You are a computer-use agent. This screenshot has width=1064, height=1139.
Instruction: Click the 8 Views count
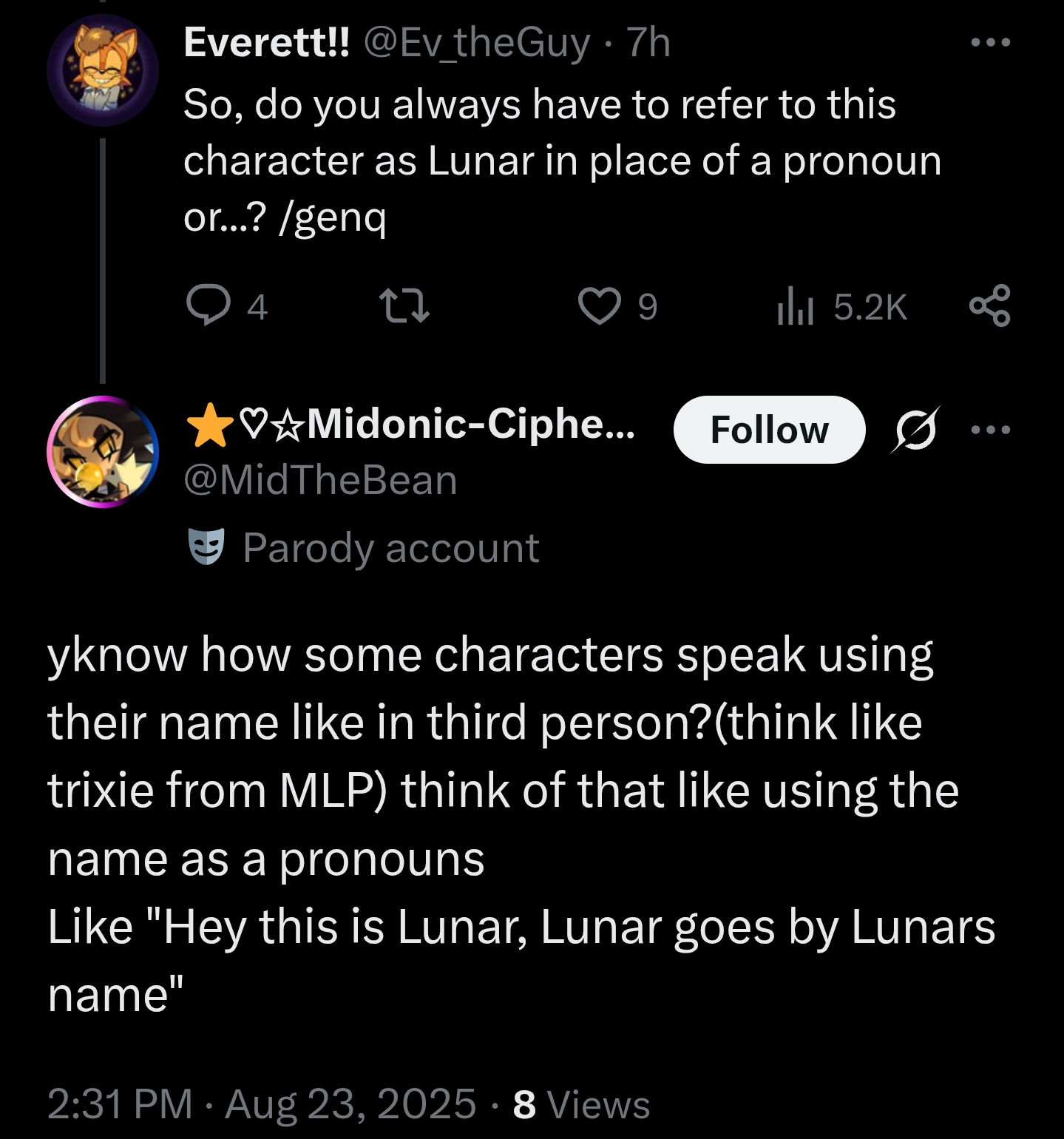pyautogui.click(x=581, y=1104)
